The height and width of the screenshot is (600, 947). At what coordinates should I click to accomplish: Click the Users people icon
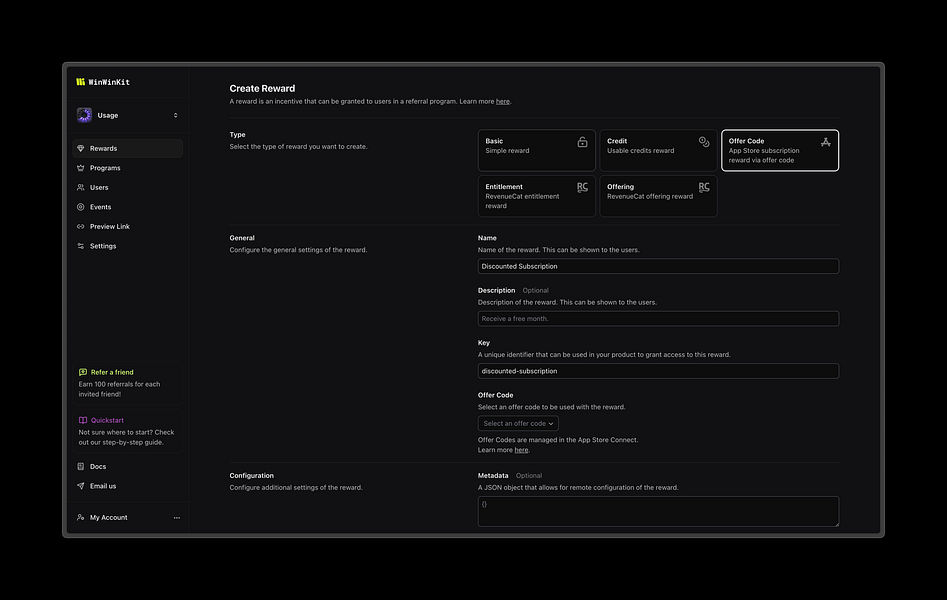click(81, 187)
